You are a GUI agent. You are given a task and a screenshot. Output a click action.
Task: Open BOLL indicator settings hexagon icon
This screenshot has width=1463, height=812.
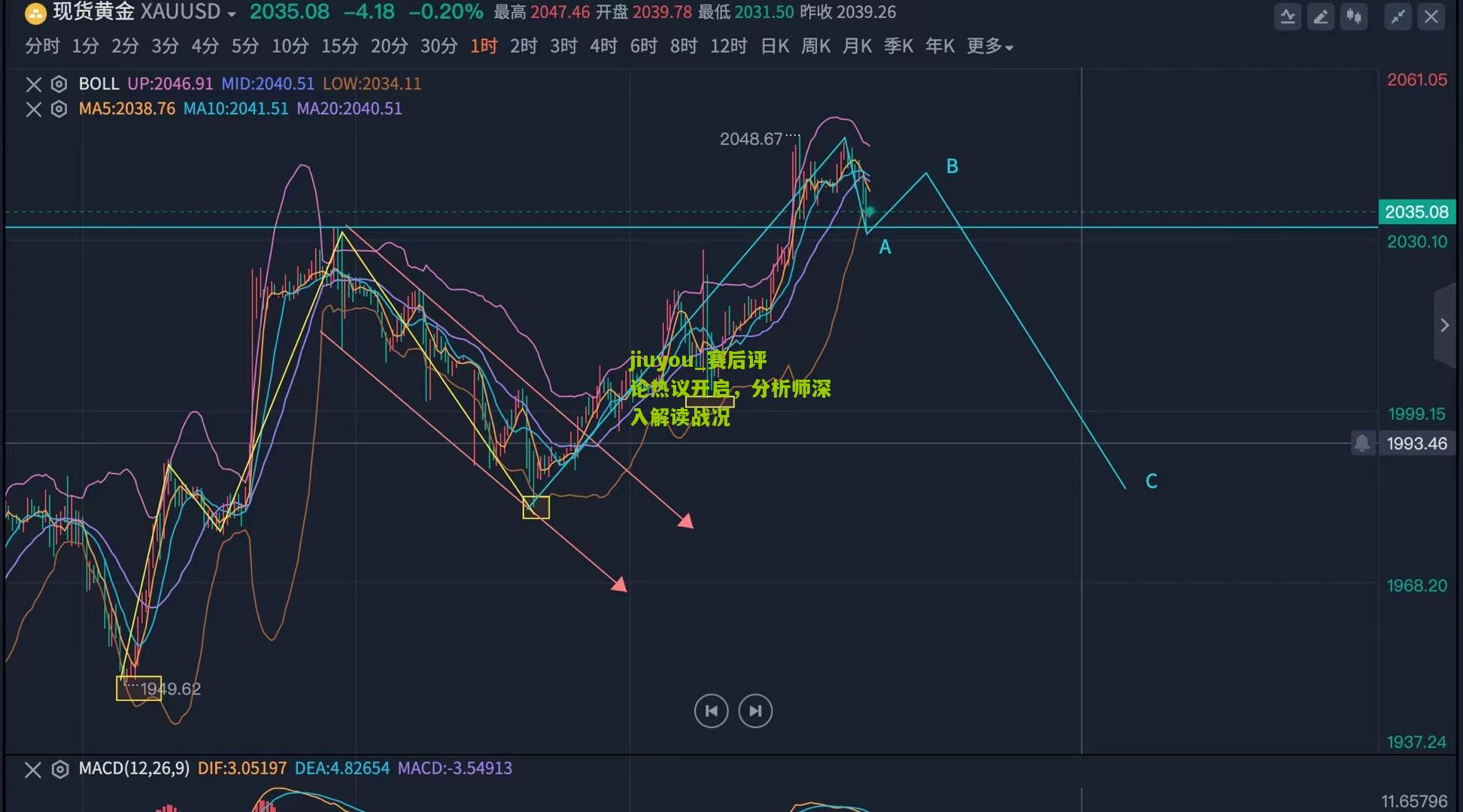coord(59,84)
